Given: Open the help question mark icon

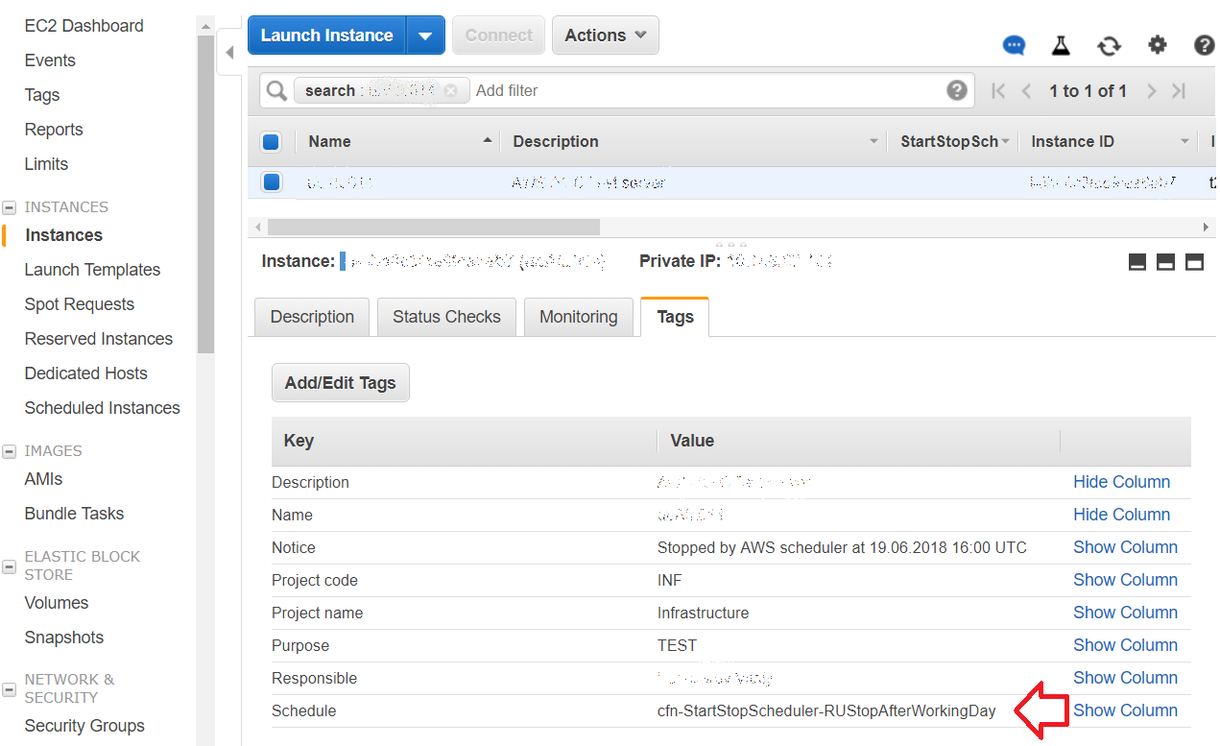Looking at the screenshot, I should click(x=1205, y=45).
